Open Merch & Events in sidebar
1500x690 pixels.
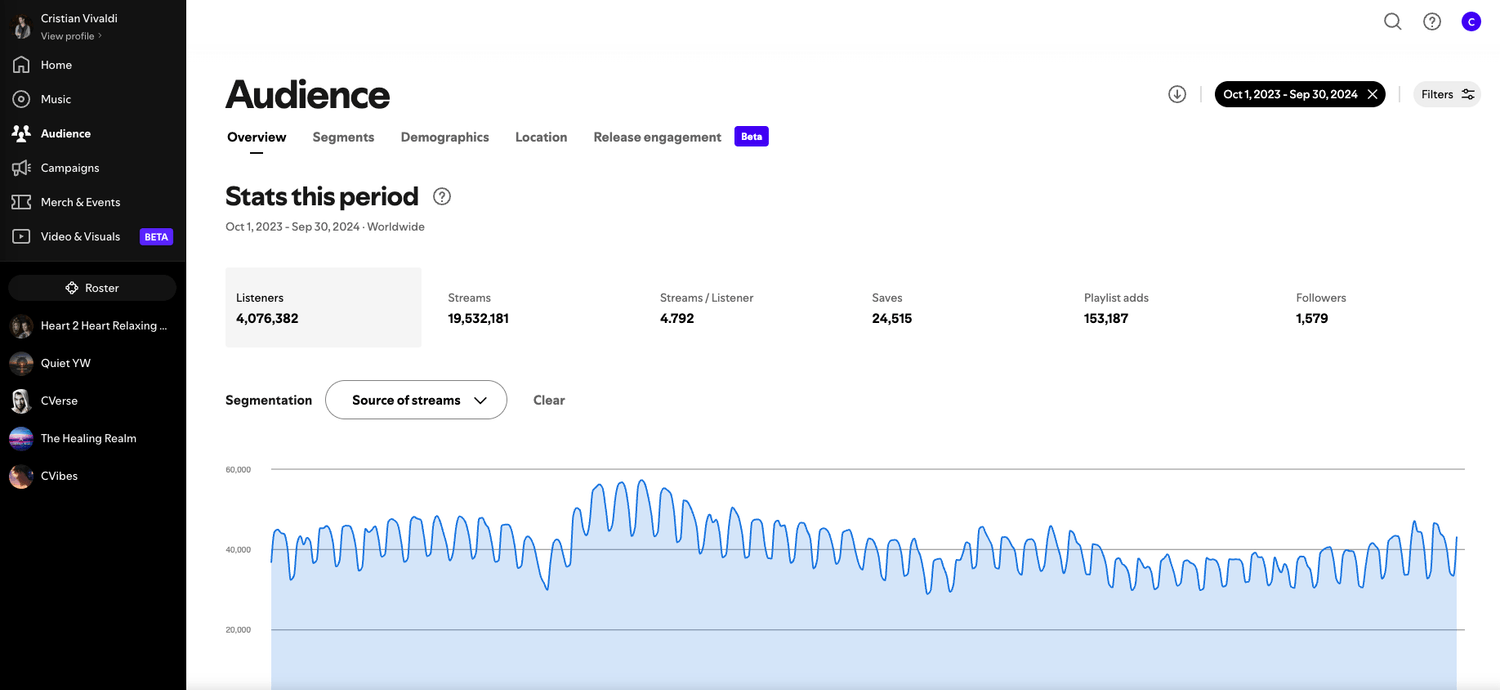coord(80,202)
